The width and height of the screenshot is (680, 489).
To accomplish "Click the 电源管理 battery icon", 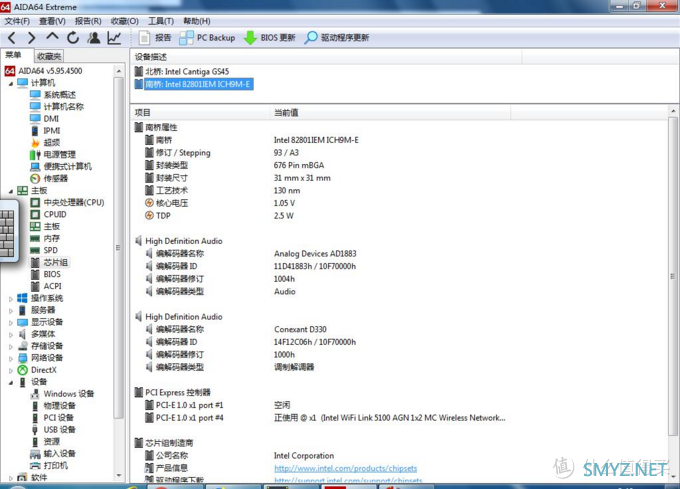I will (35, 154).
